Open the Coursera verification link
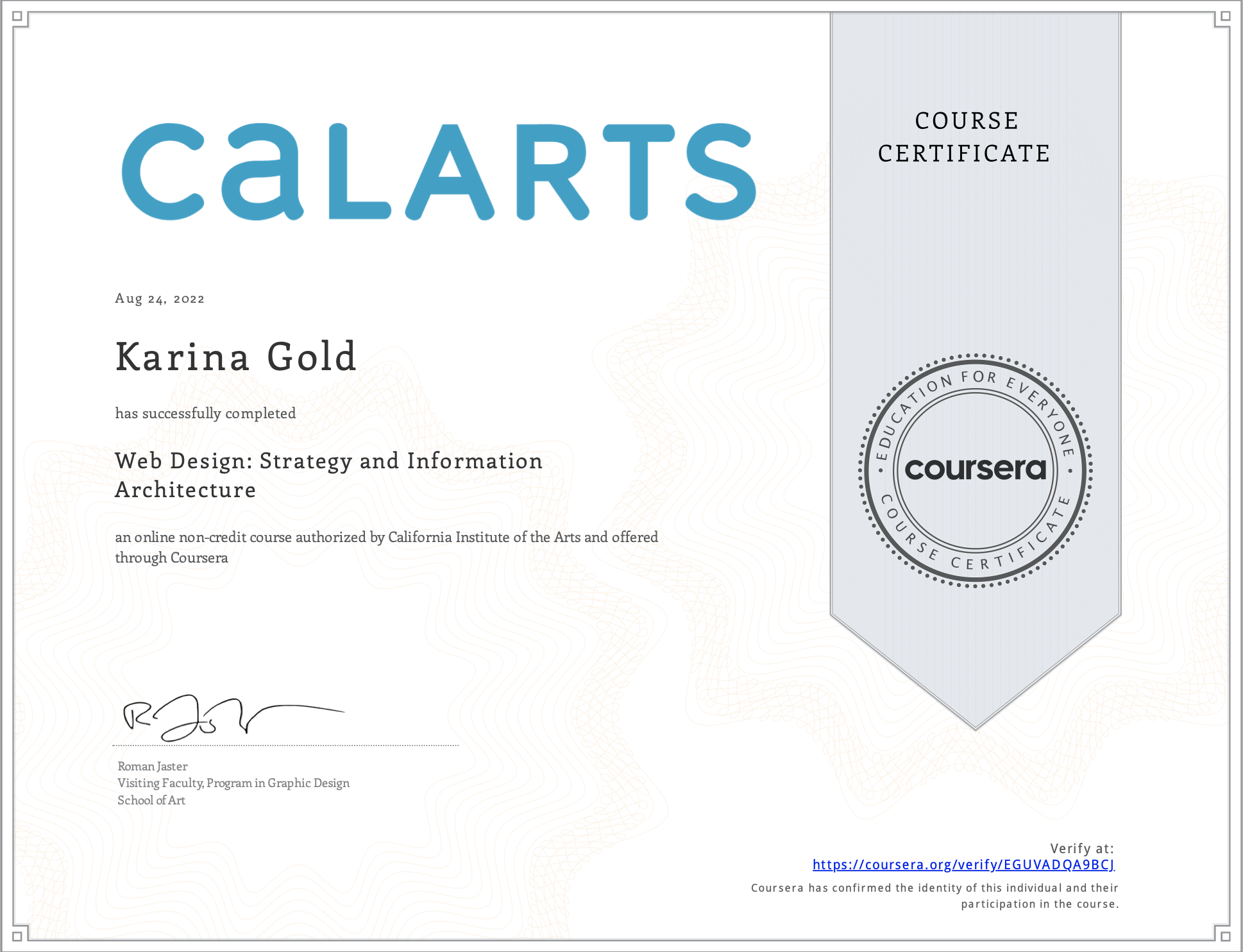Screen dimensions: 1243x952 [963, 865]
